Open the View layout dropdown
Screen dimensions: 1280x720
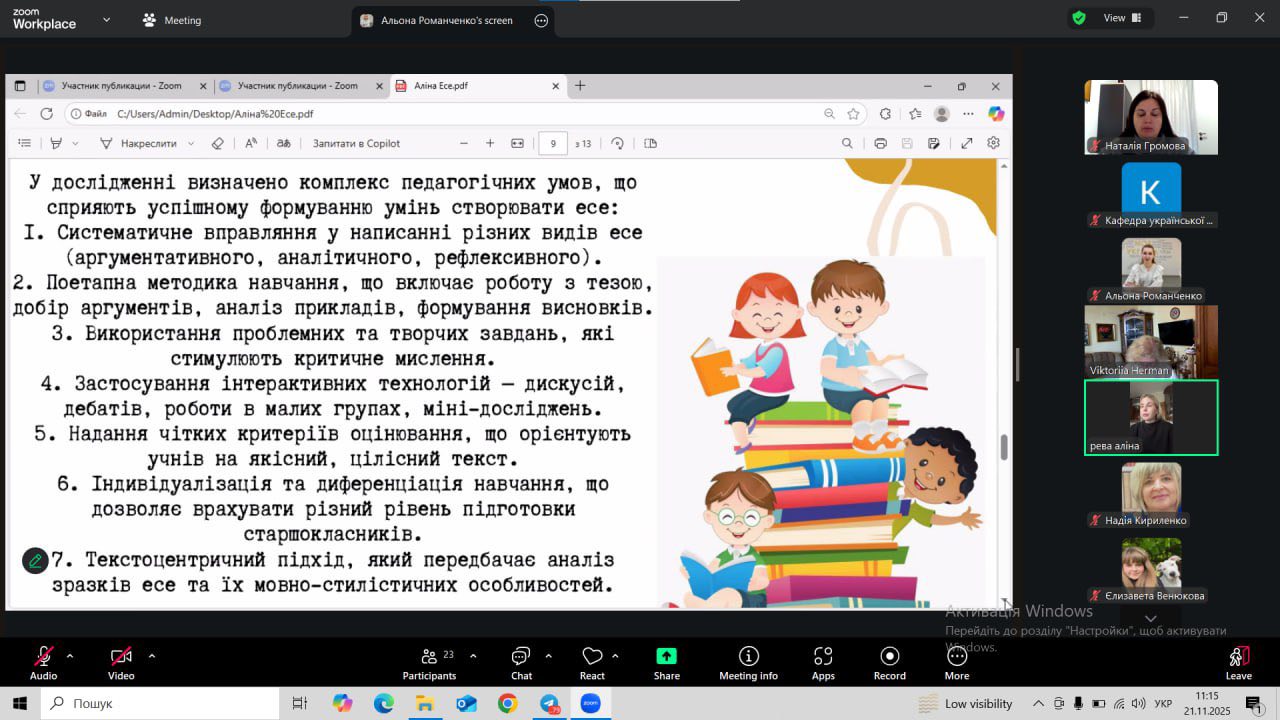coord(1113,18)
